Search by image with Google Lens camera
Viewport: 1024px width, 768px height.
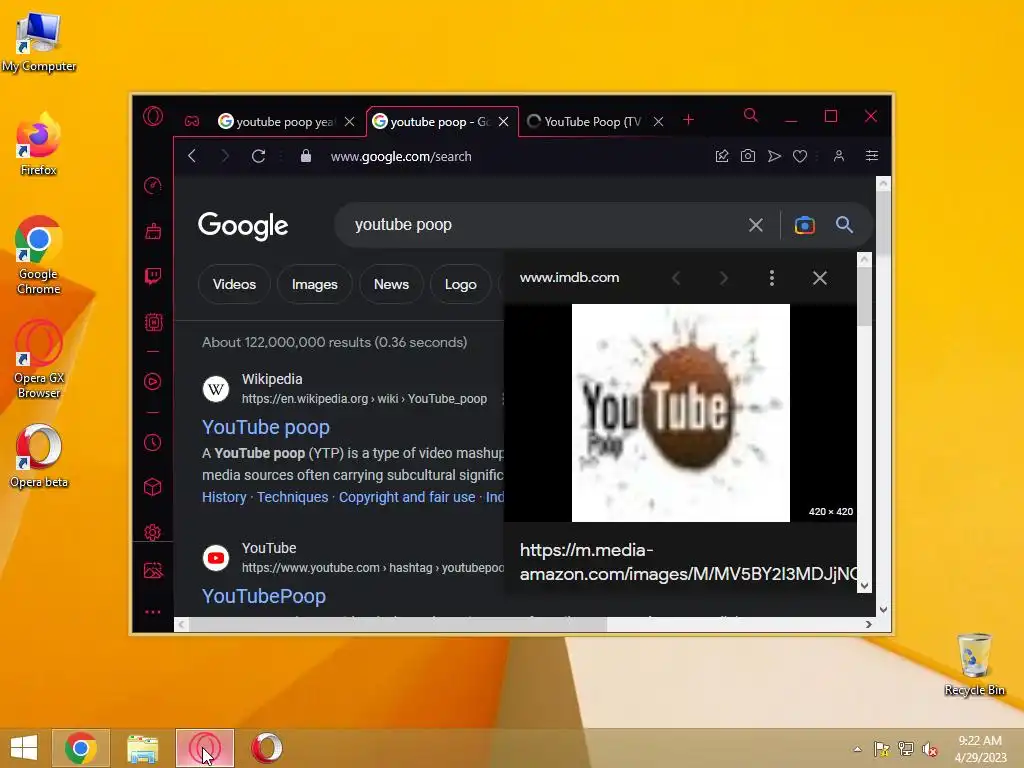[x=805, y=225]
